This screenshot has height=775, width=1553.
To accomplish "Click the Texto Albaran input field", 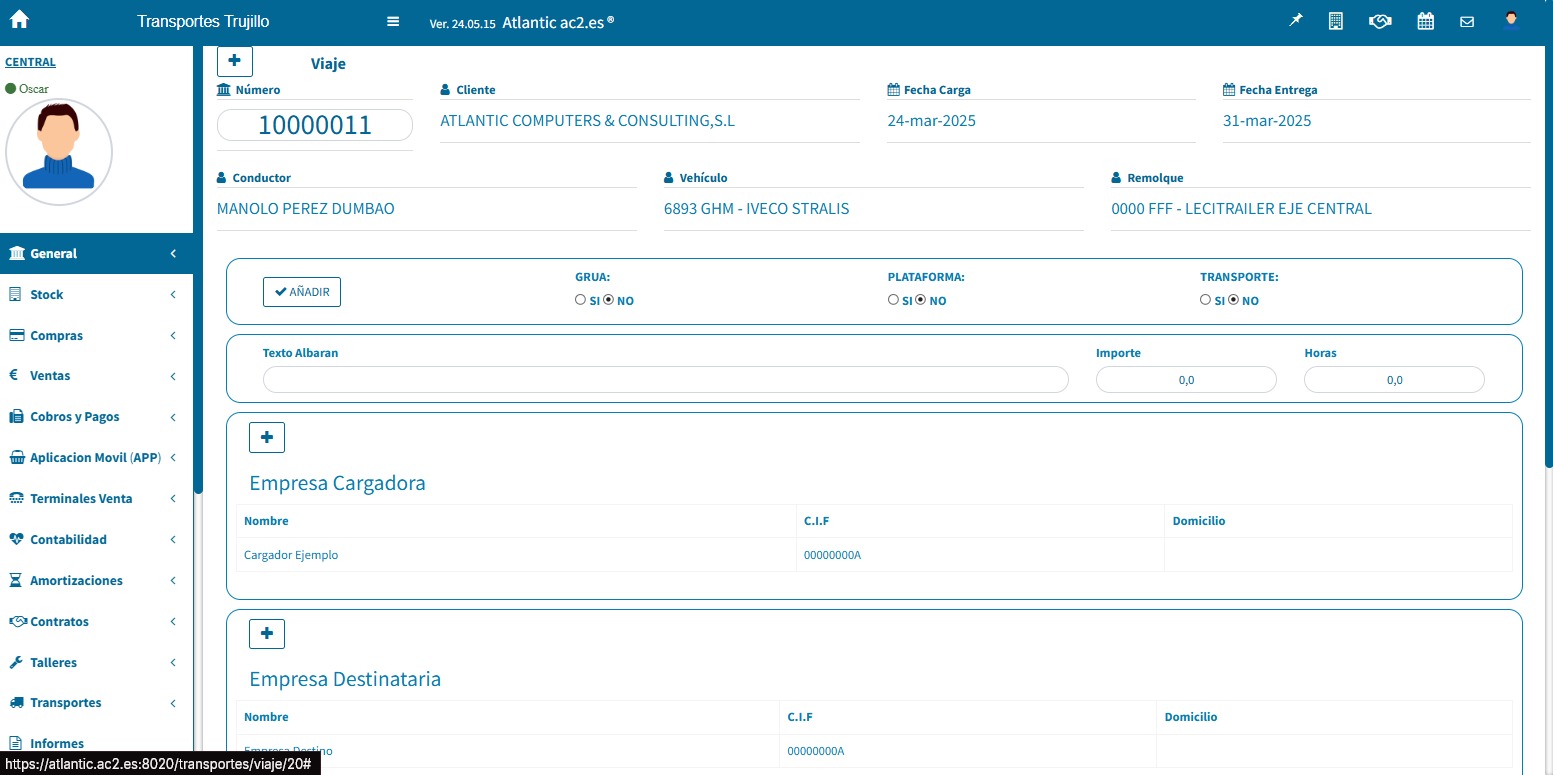I will tap(665, 380).
